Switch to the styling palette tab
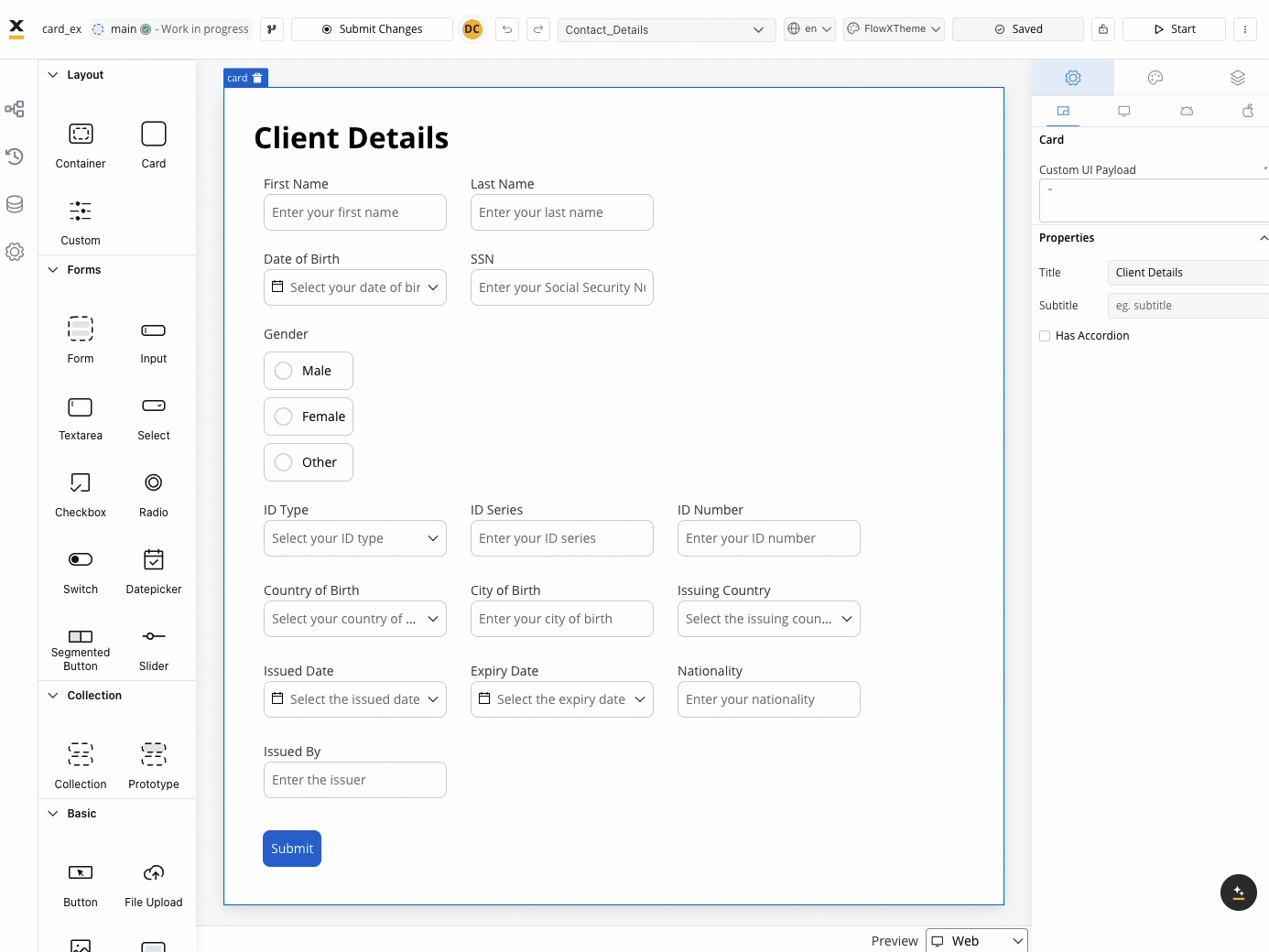Image resolution: width=1269 pixels, height=952 pixels. click(x=1155, y=78)
